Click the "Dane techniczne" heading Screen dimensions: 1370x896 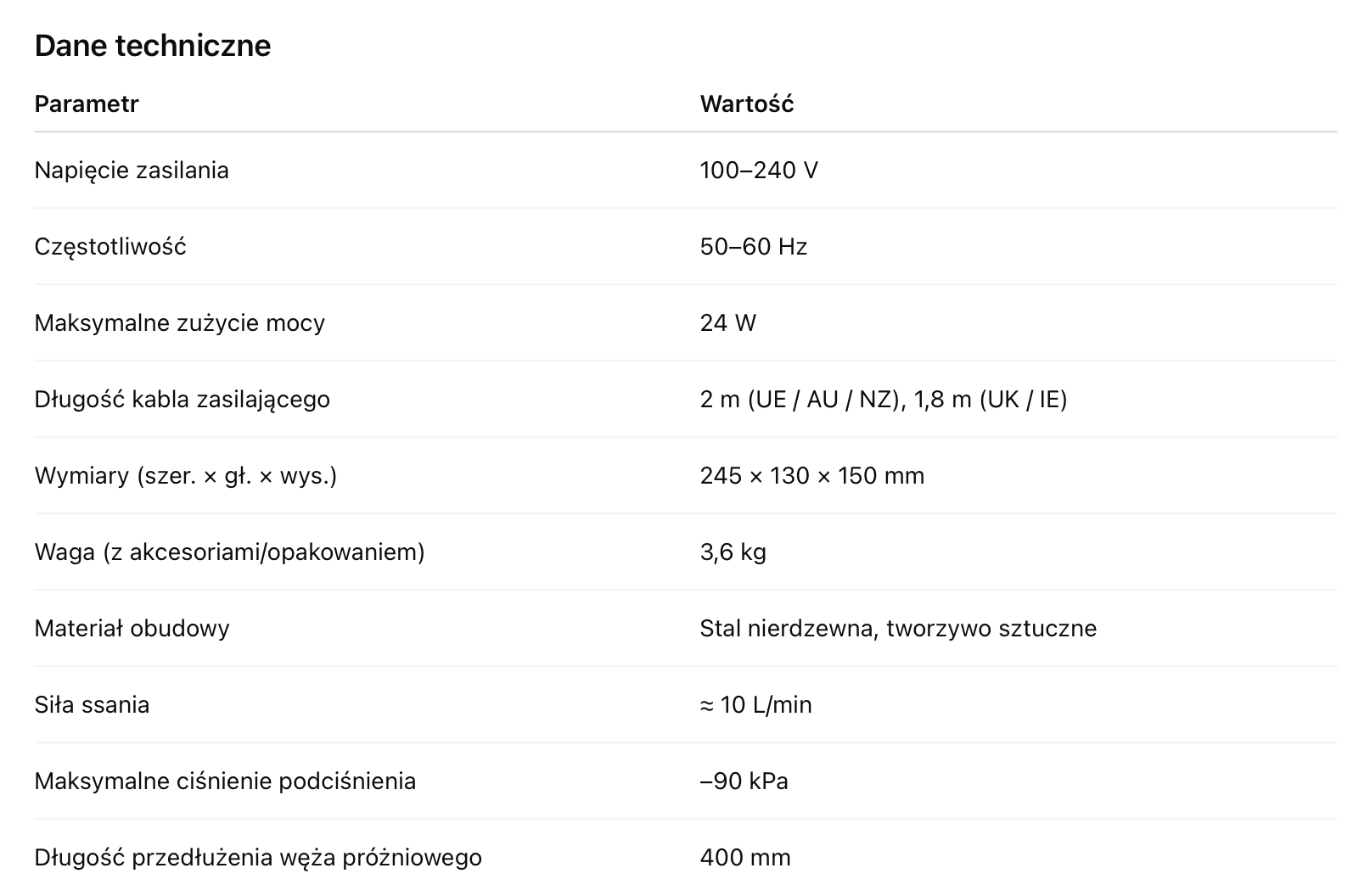153,46
